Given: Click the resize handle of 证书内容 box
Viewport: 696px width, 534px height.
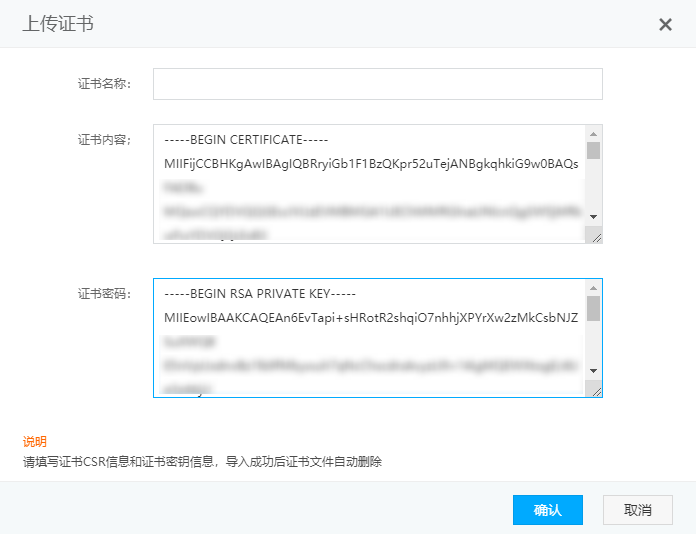Looking at the screenshot, I should coord(596,236).
